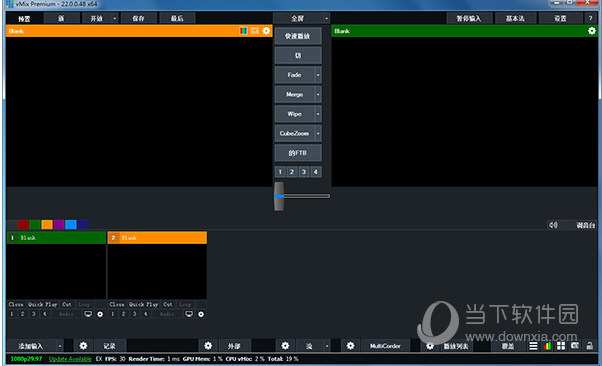Click the display icon near lock
This screenshot has width=602, height=366.
coord(575,346)
